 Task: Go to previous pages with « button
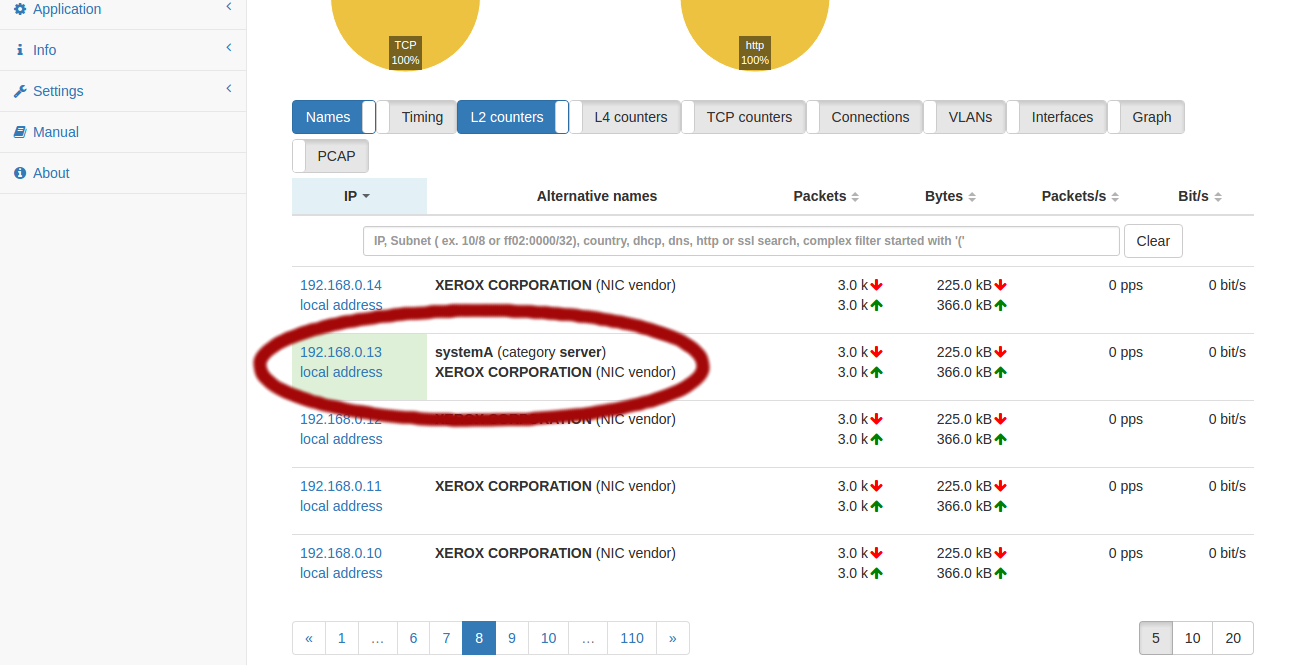tap(309, 638)
